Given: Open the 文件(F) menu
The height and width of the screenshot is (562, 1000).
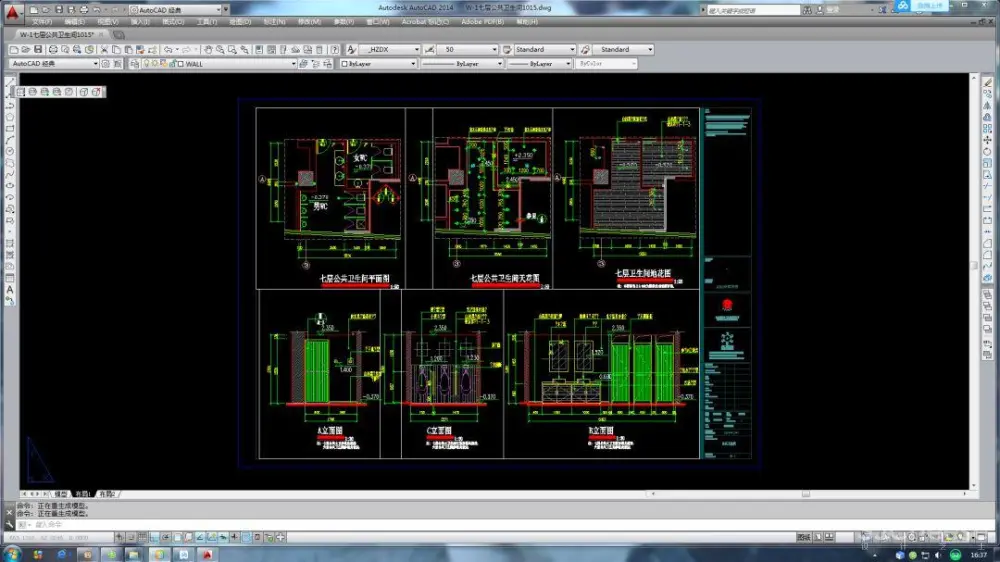Looking at the screenshot, I should pyautogui.click(x=42, y=21).
